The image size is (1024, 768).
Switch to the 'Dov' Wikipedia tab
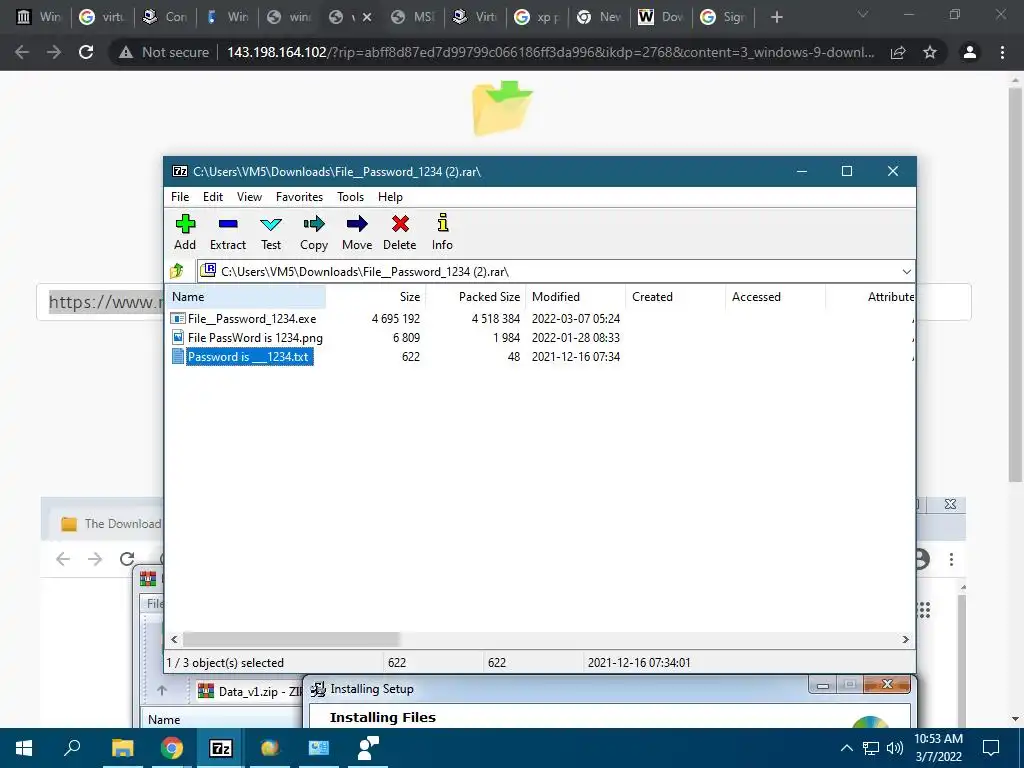(x=661, y=17)
